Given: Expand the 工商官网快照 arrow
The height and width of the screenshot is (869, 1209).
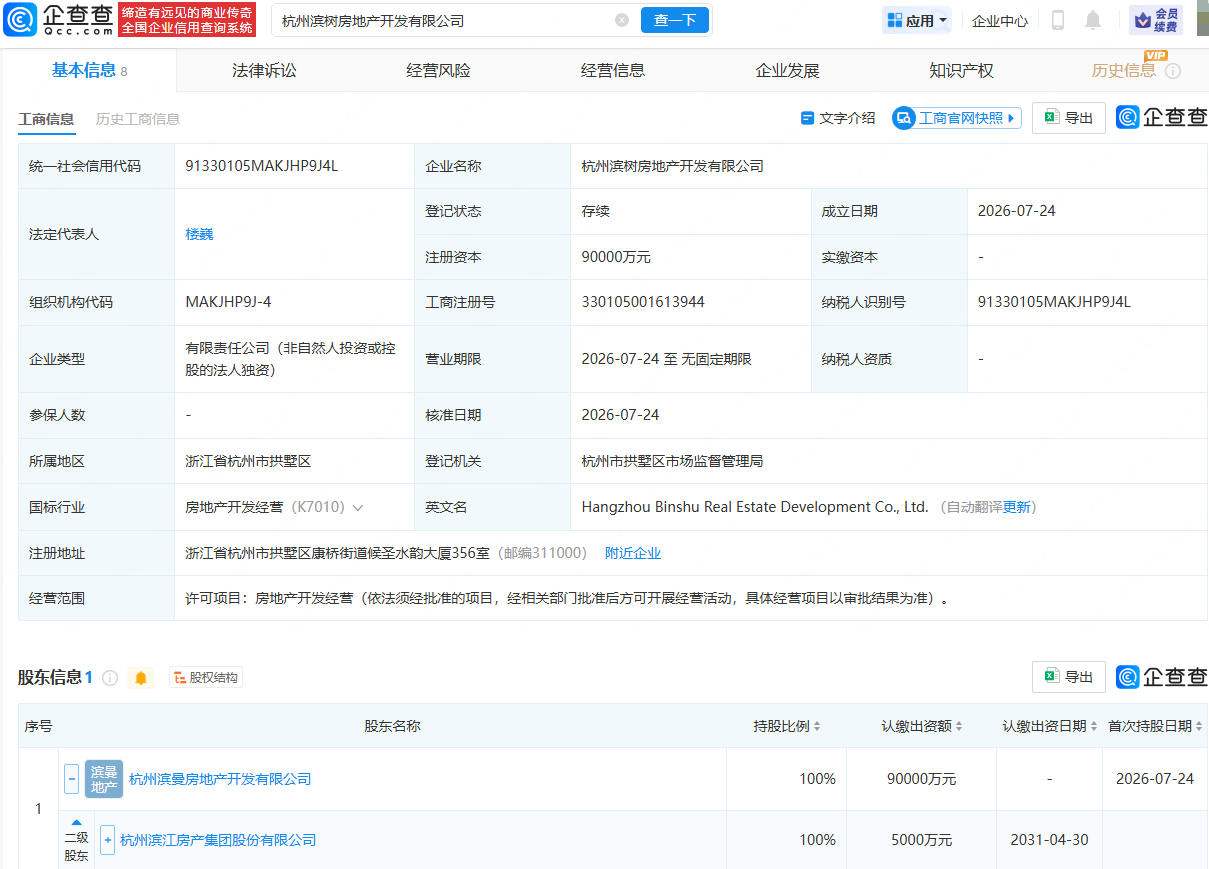Looking at the screenshot, I should click(x=1011, y=118).
